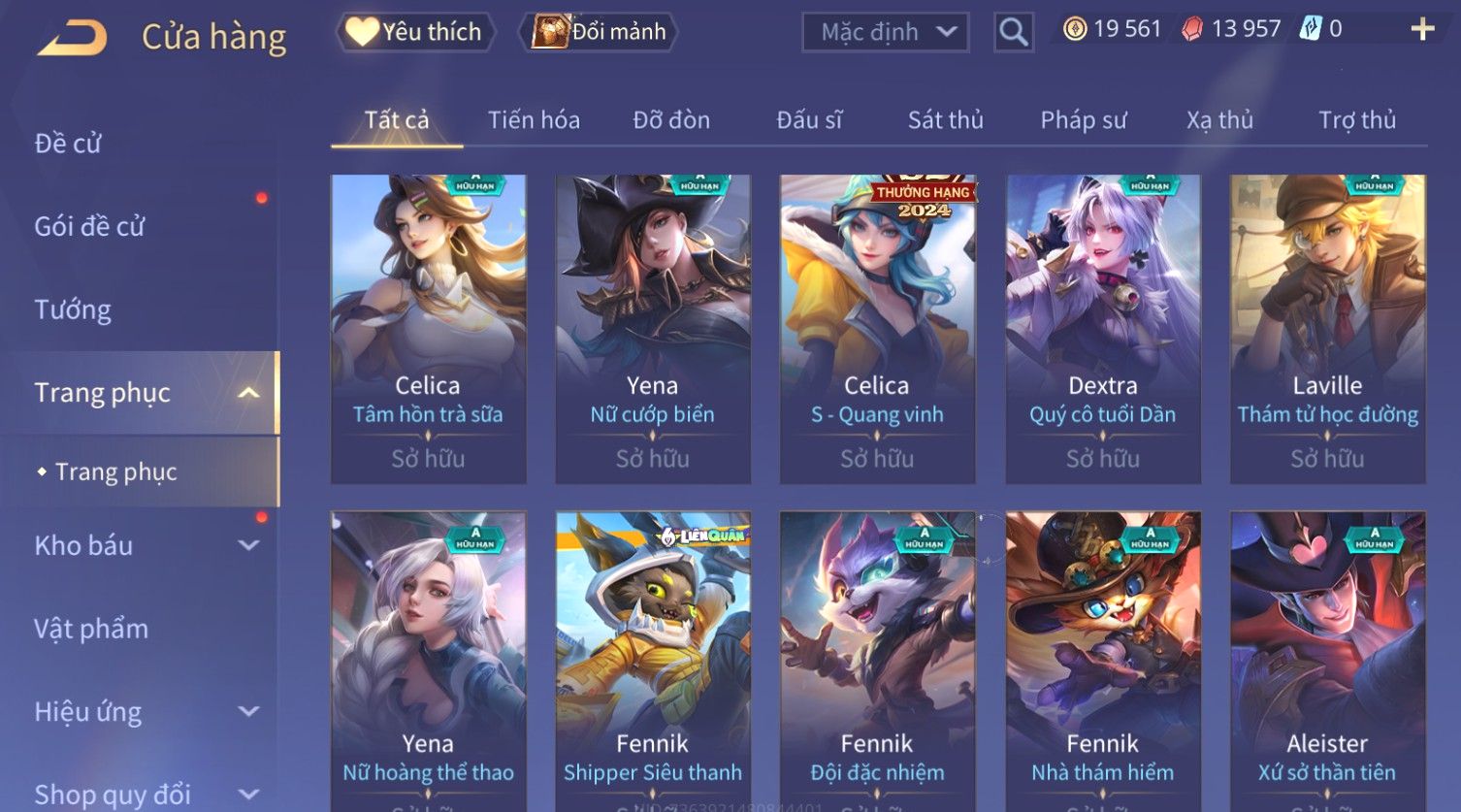Click the heart icon in Yêu thích
This screenshot has width=1461, height=812.
pos(362,32)
